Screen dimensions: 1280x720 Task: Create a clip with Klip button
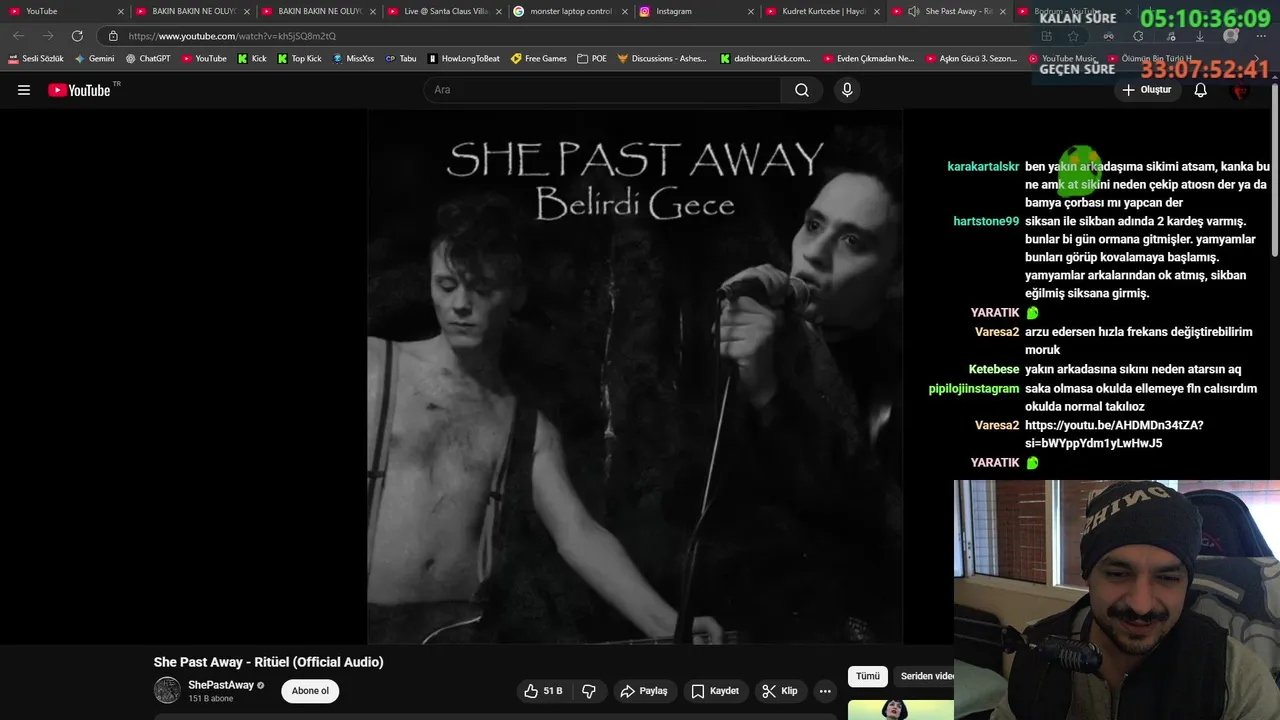780,691
